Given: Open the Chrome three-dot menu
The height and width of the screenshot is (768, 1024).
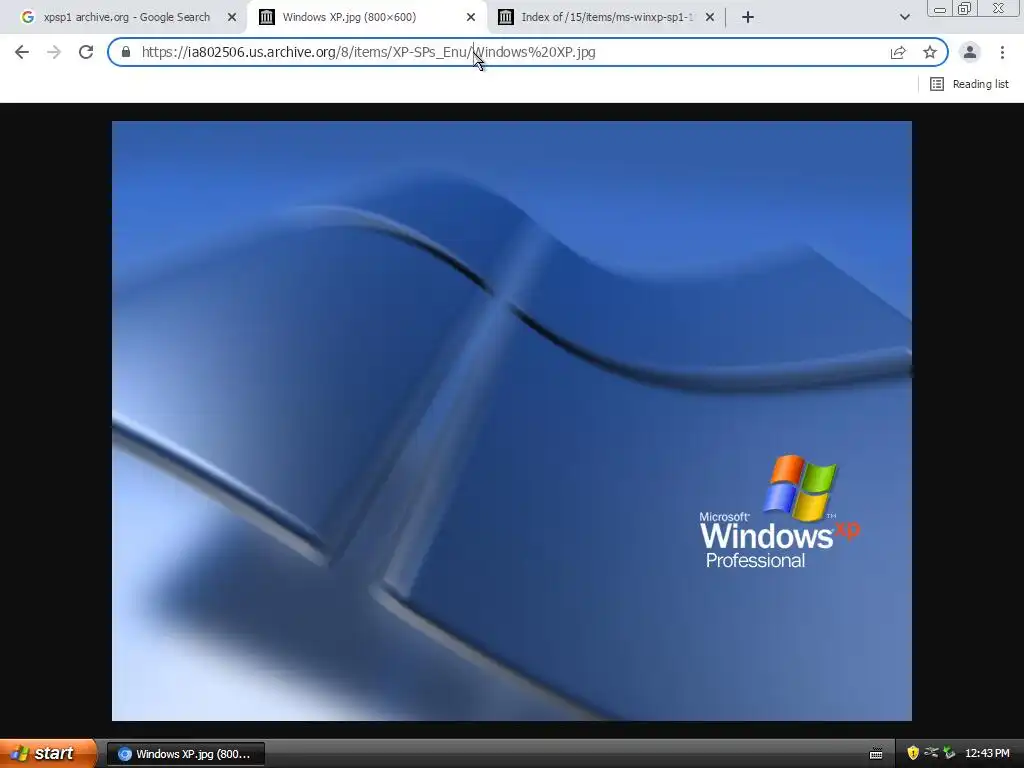Looking at the screenshot, I should 1002,52.
